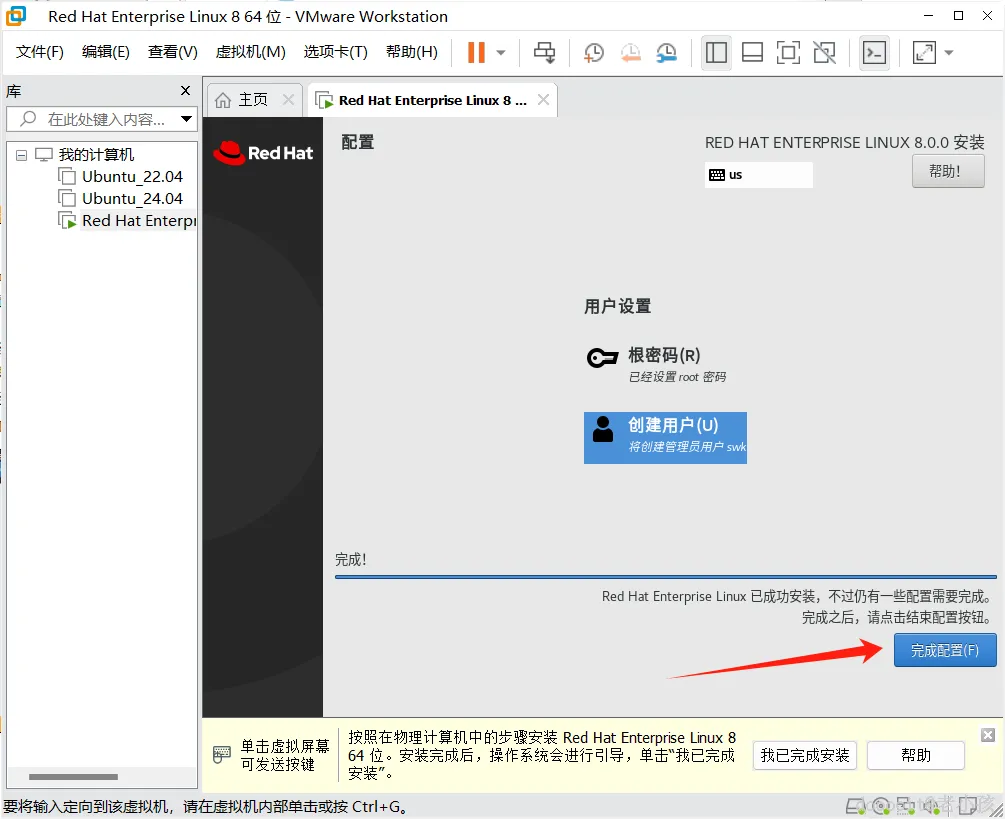Toggle the thumbnail bar view
This screenshot has width=1005, height=819.
(x=752, y=53)
